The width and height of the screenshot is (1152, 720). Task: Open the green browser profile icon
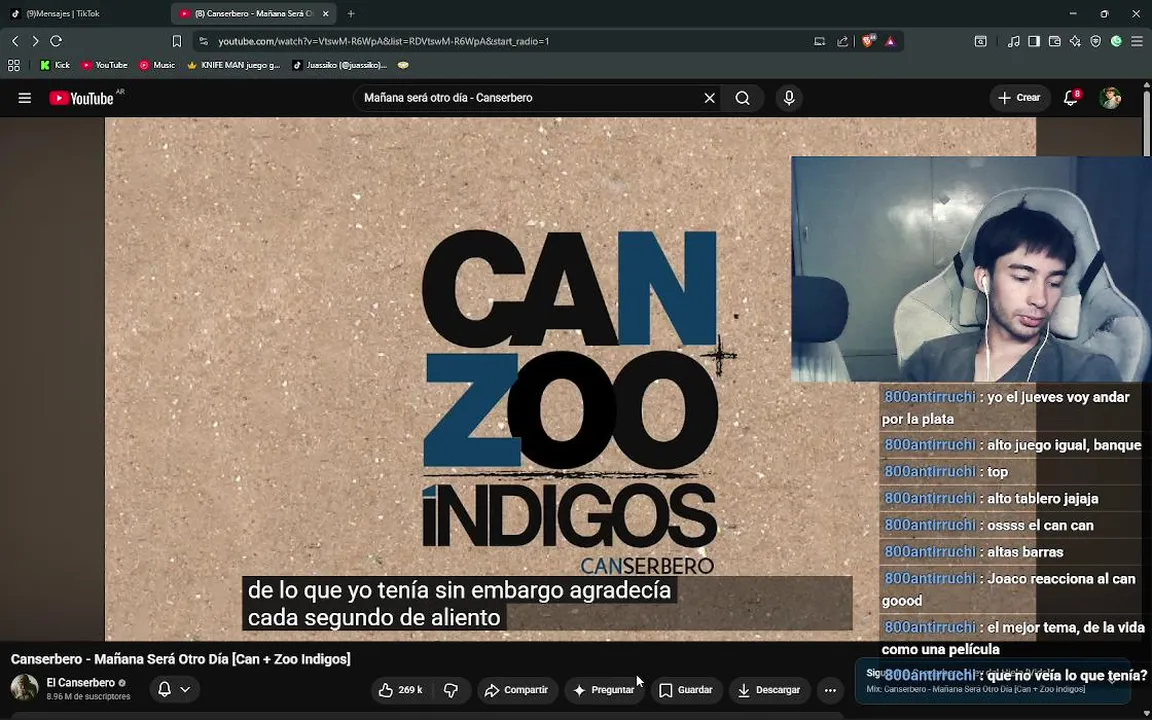tap(1116, 41)
